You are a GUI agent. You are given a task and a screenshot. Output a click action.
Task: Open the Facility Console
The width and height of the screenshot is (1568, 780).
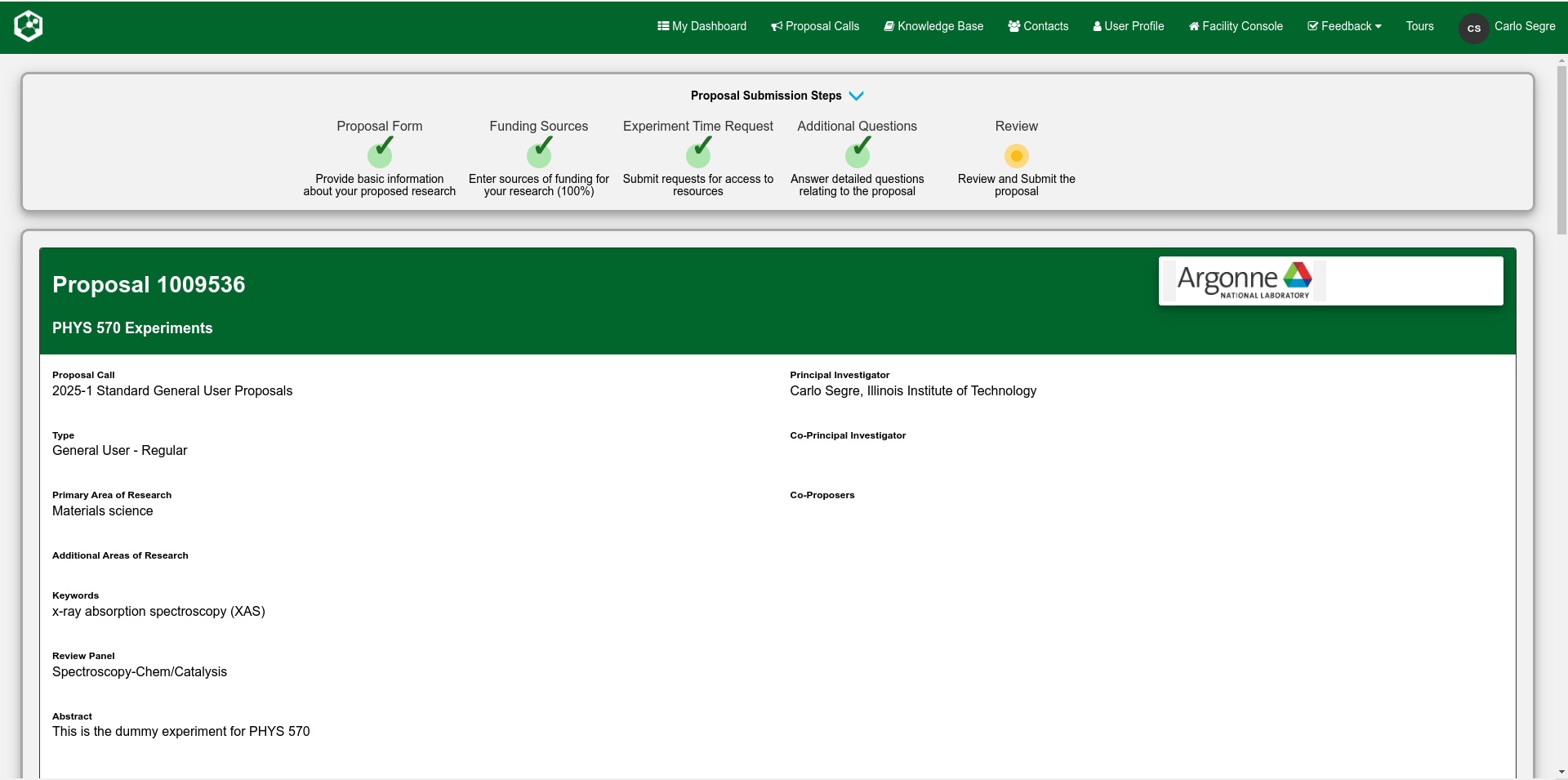point(1236,26)
